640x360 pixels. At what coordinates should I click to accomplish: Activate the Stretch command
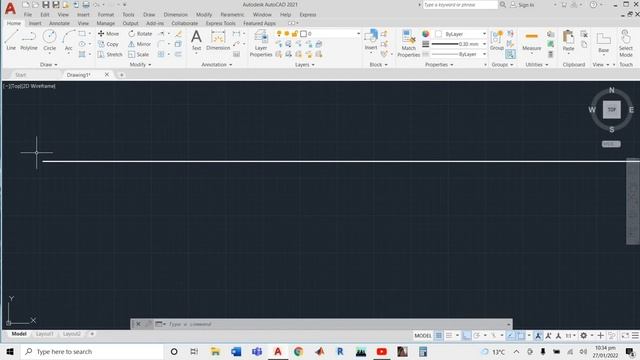(x=110, y=54)
